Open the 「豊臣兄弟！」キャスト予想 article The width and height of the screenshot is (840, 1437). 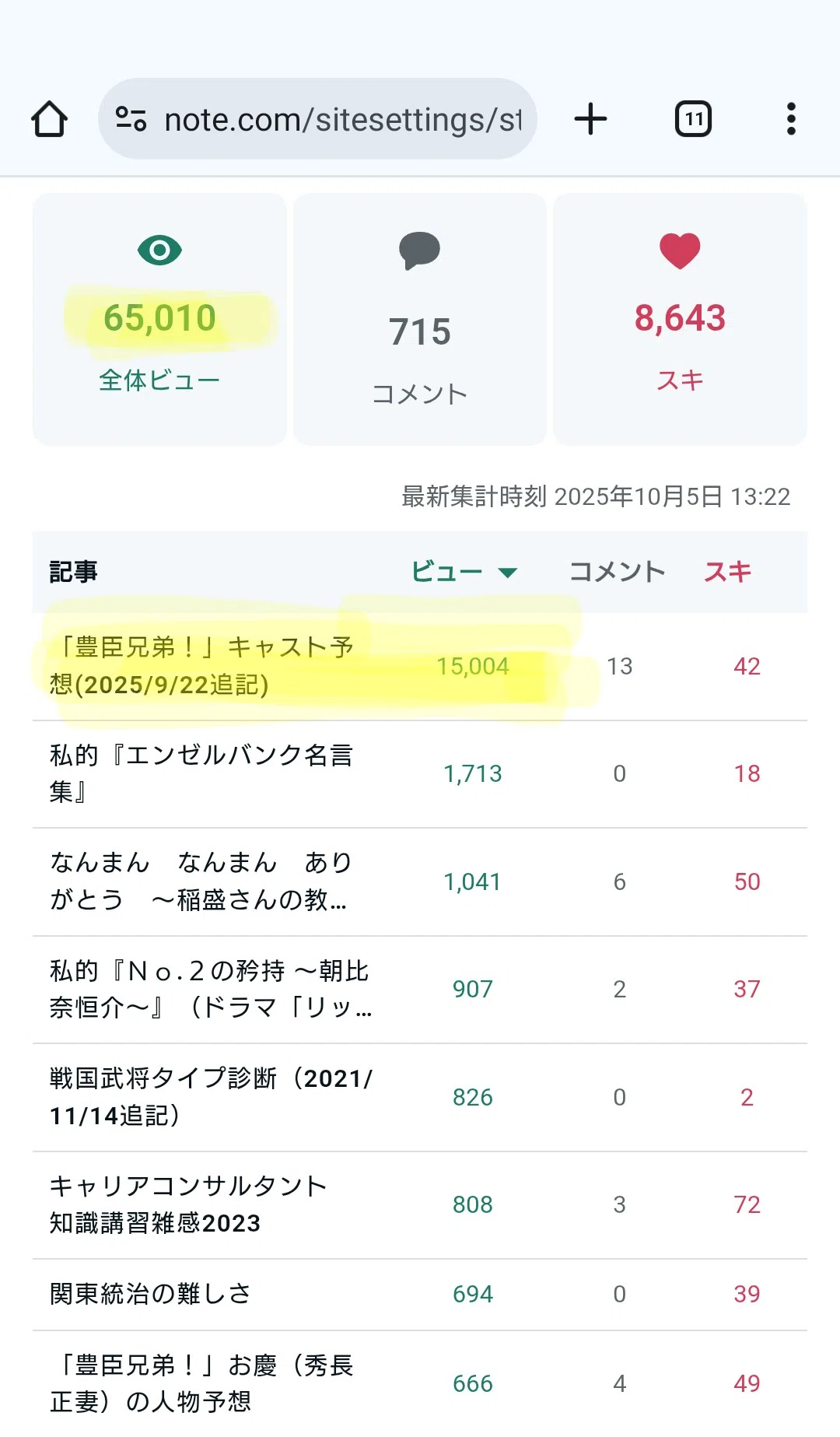[201, 666]
